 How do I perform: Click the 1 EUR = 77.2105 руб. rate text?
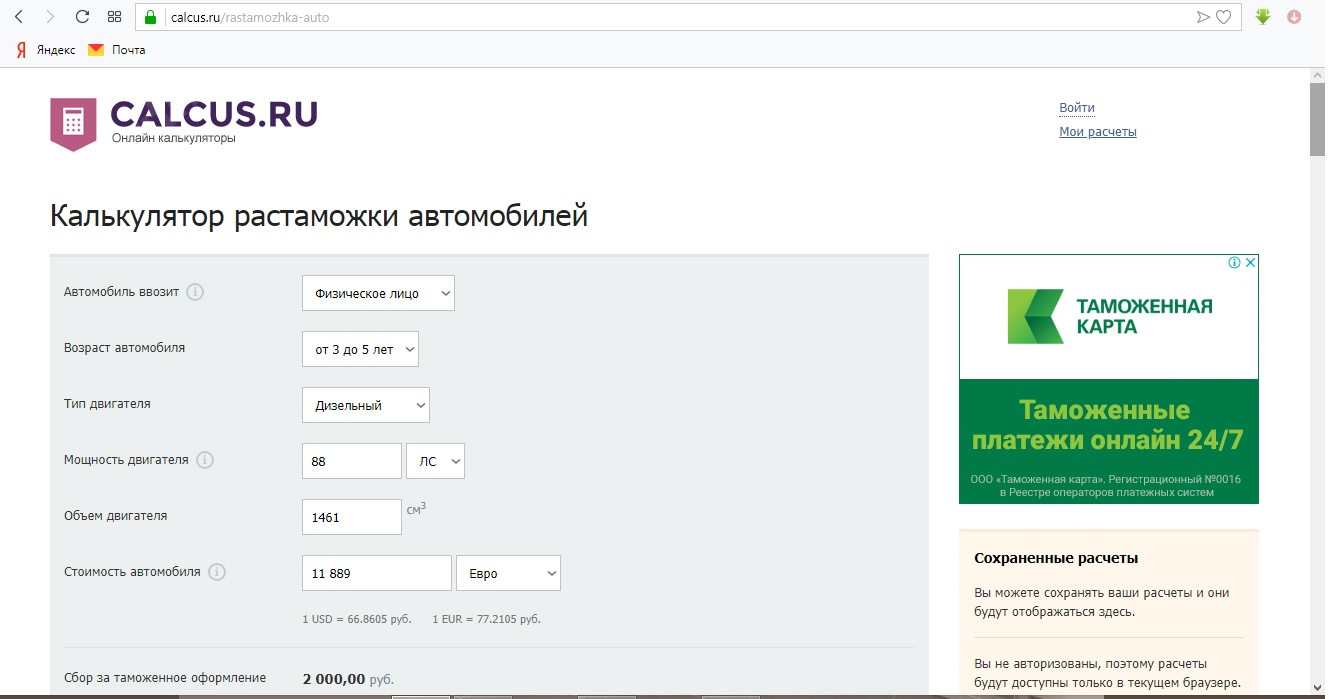[x=486, y=620]
